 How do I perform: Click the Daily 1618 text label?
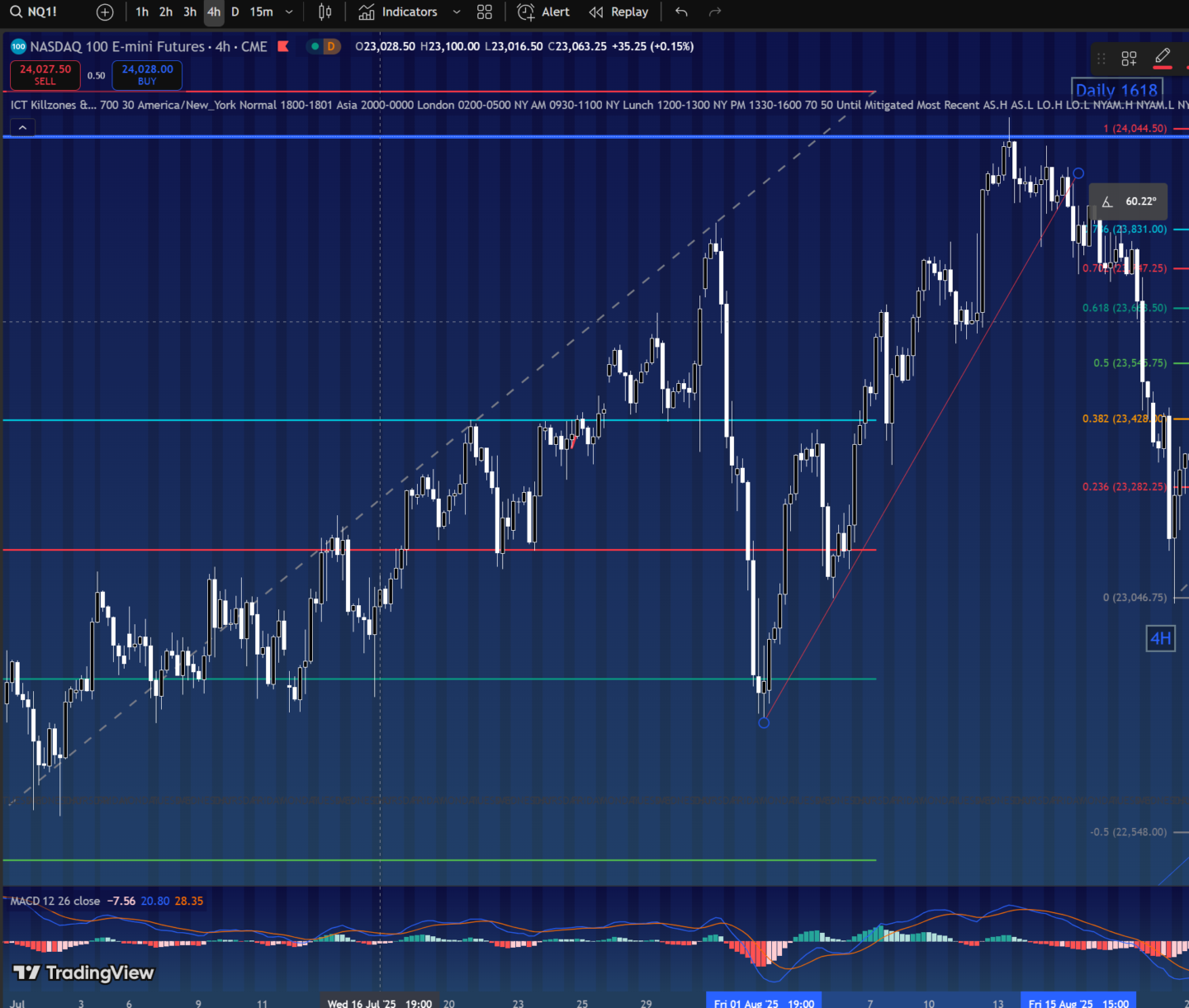click(x=1116, y=89)
